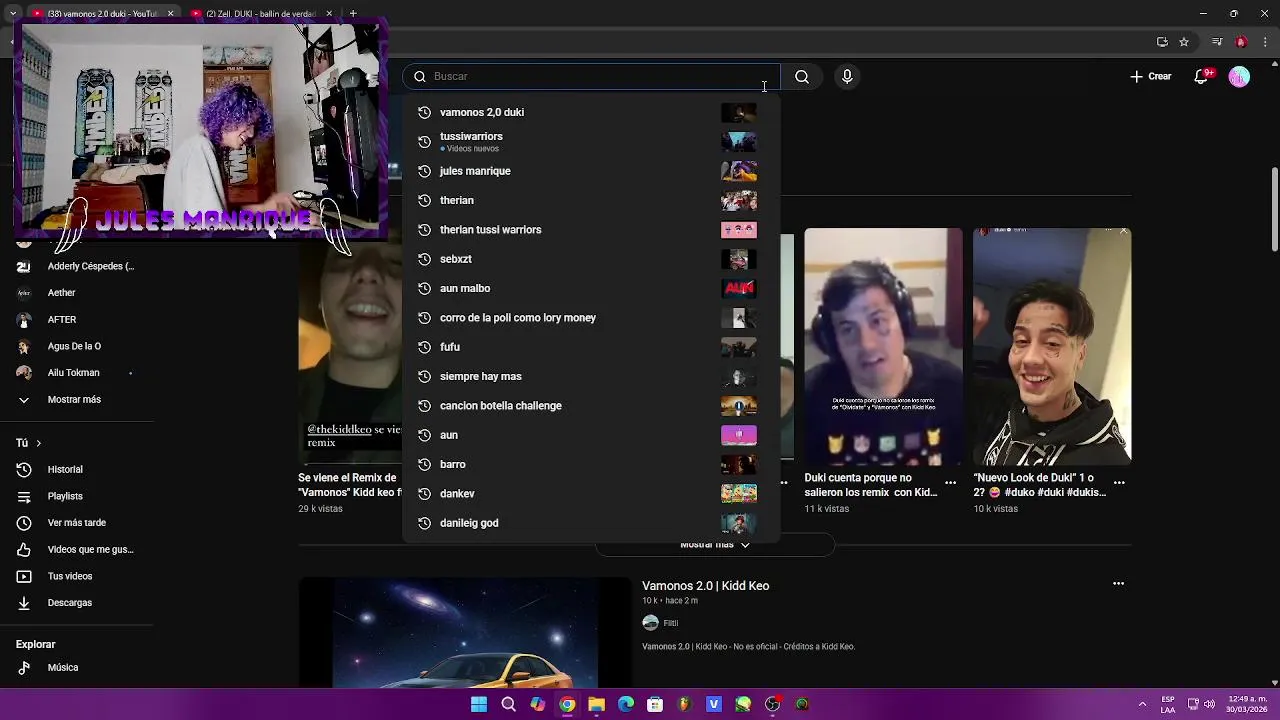
Task: Open AFTER channel subscription
Action: coord(77,319)
